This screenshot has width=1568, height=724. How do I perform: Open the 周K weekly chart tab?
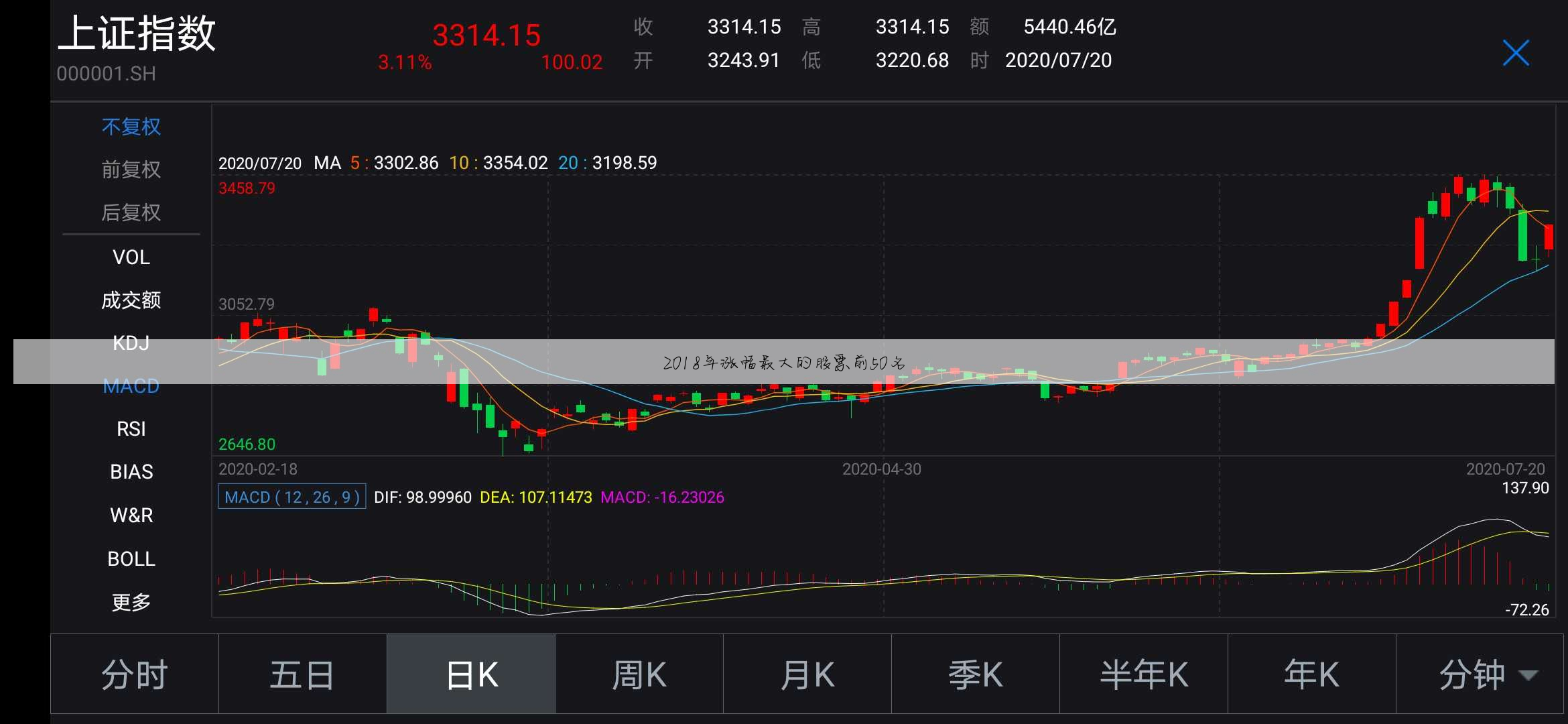(x=639, y=674)
